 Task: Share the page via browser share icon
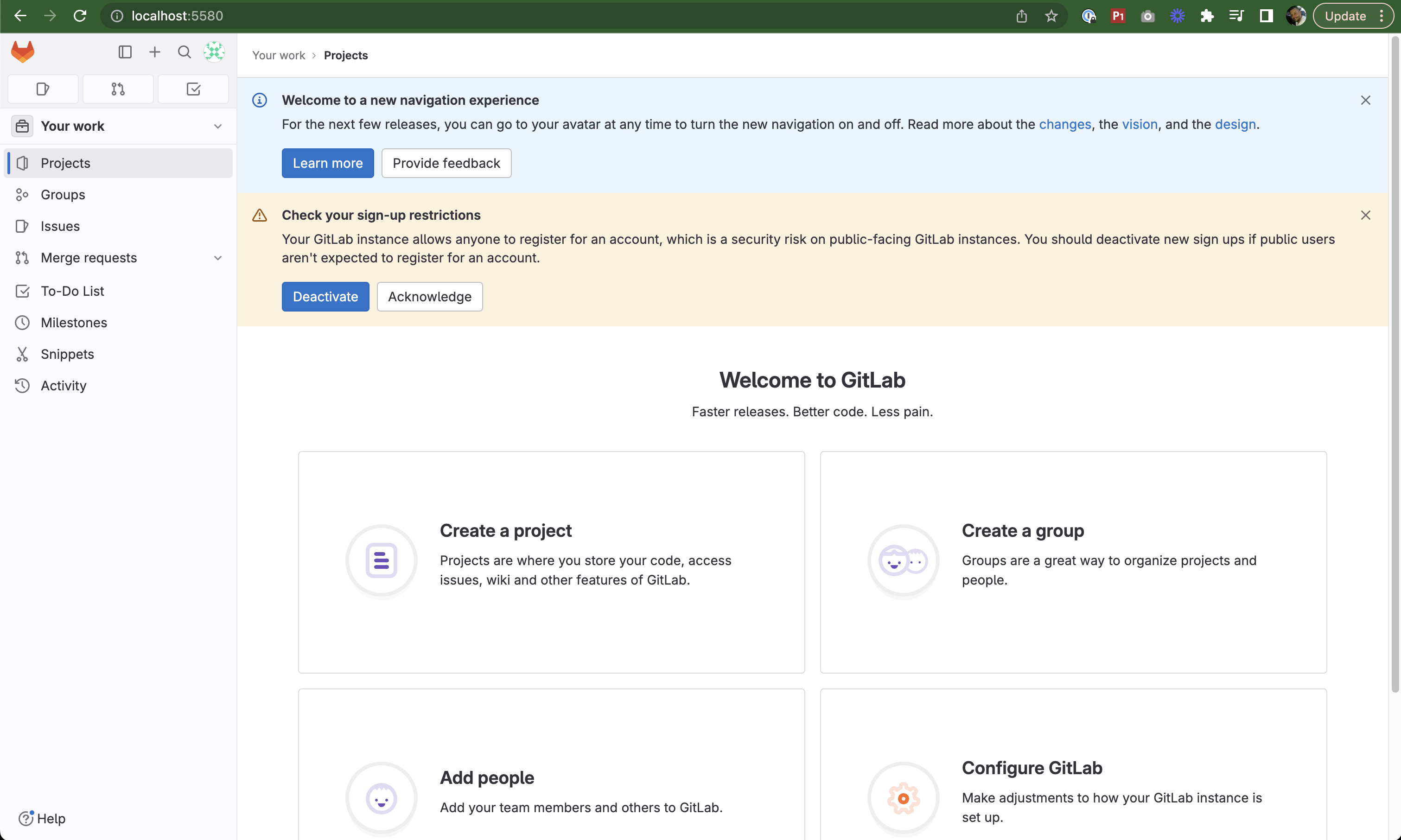1022,16
